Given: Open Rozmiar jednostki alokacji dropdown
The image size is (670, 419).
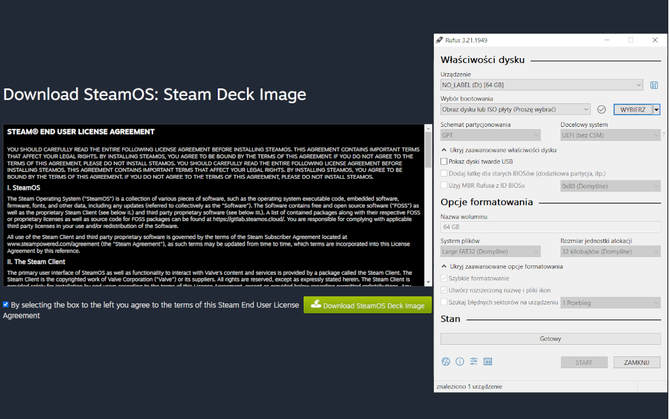Looking at the screenshot, I should (611, 252).
